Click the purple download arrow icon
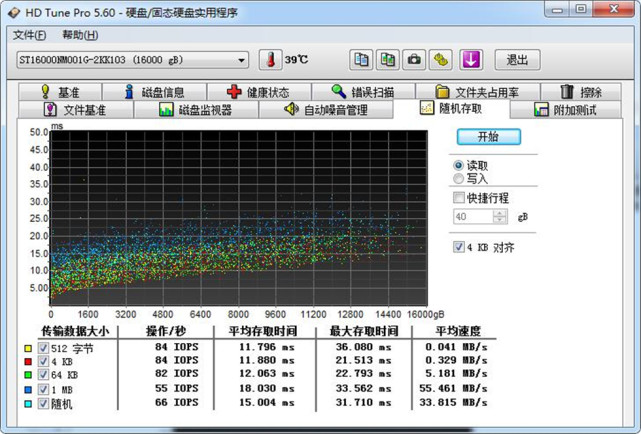Screen dimensions: 641x434 click(x=471, y=60)
